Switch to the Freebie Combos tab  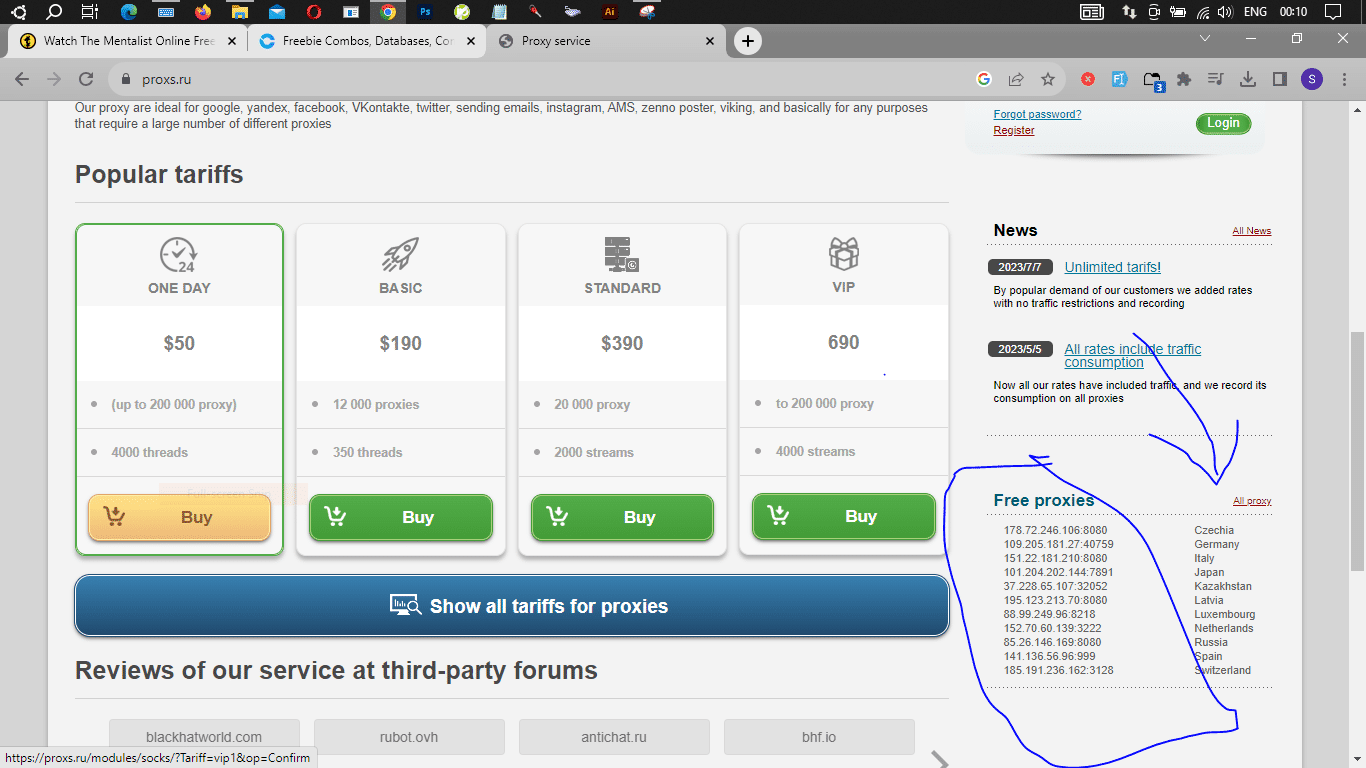[x=366, y=41]
